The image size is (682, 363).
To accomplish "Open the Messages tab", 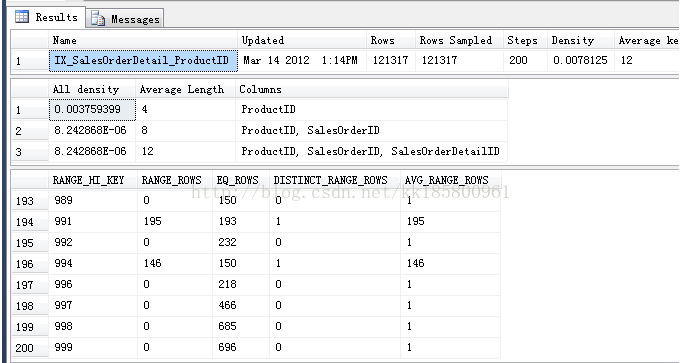I will [x=125, y=19].
